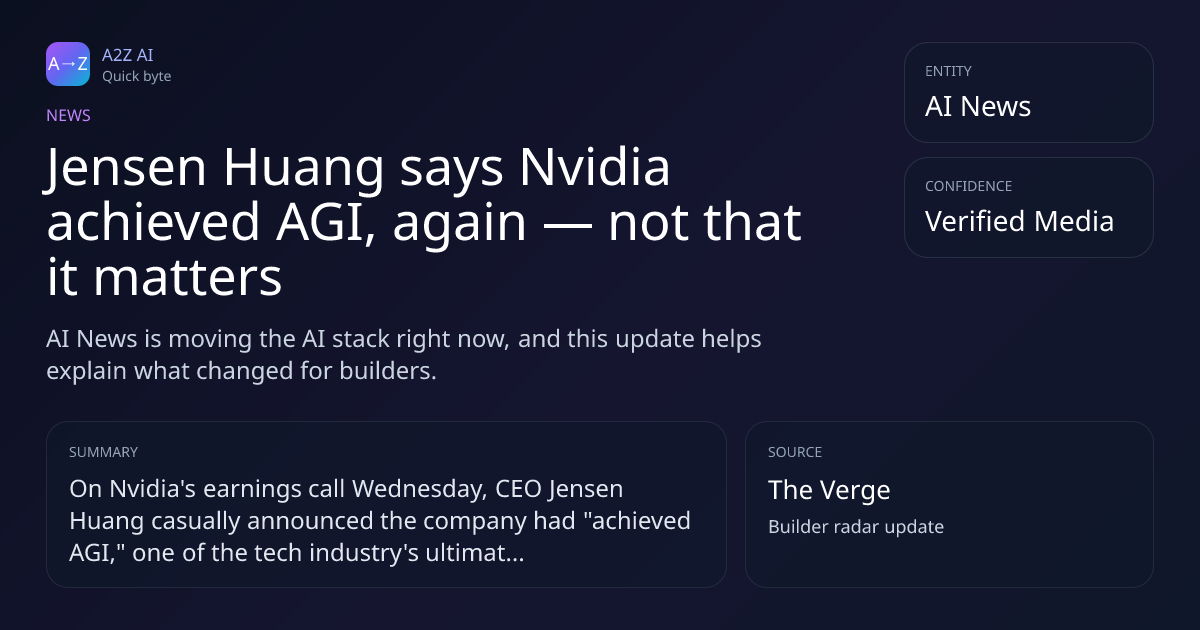Select the Builder radar update text
This screenshot has width=1200, height=630.
click(856, 526)
